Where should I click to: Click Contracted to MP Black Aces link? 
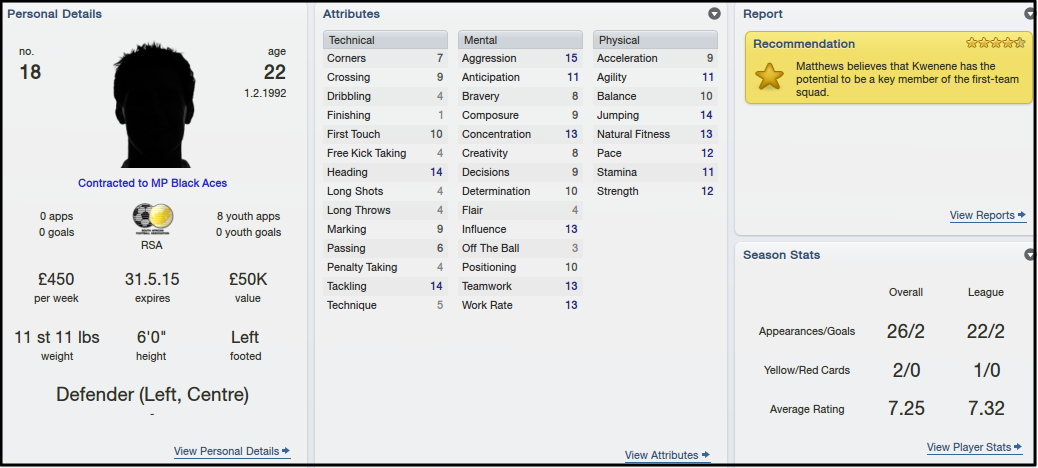point(152,183)
